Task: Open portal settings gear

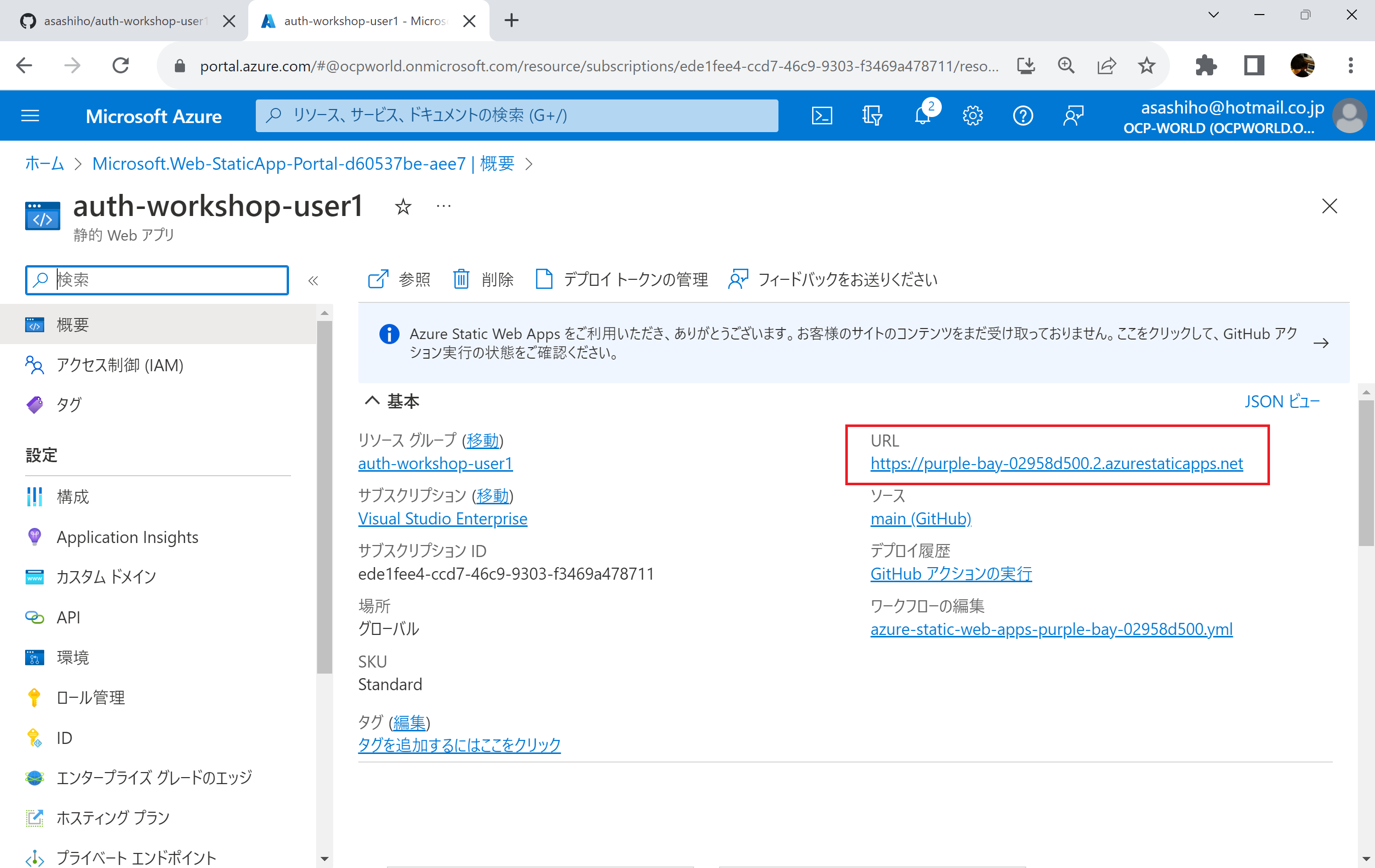Action: tap(972, 115)
